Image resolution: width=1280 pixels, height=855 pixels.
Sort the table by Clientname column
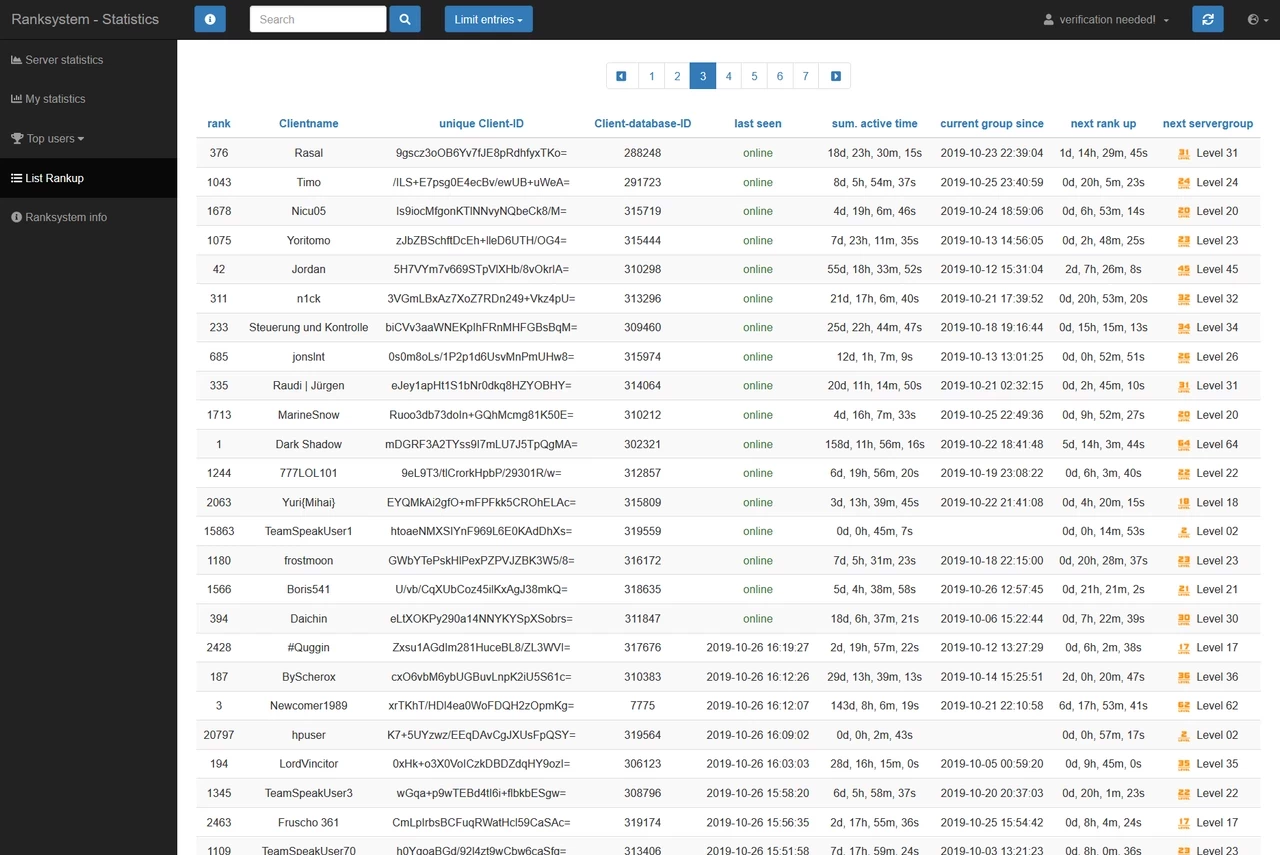[308, 123]
